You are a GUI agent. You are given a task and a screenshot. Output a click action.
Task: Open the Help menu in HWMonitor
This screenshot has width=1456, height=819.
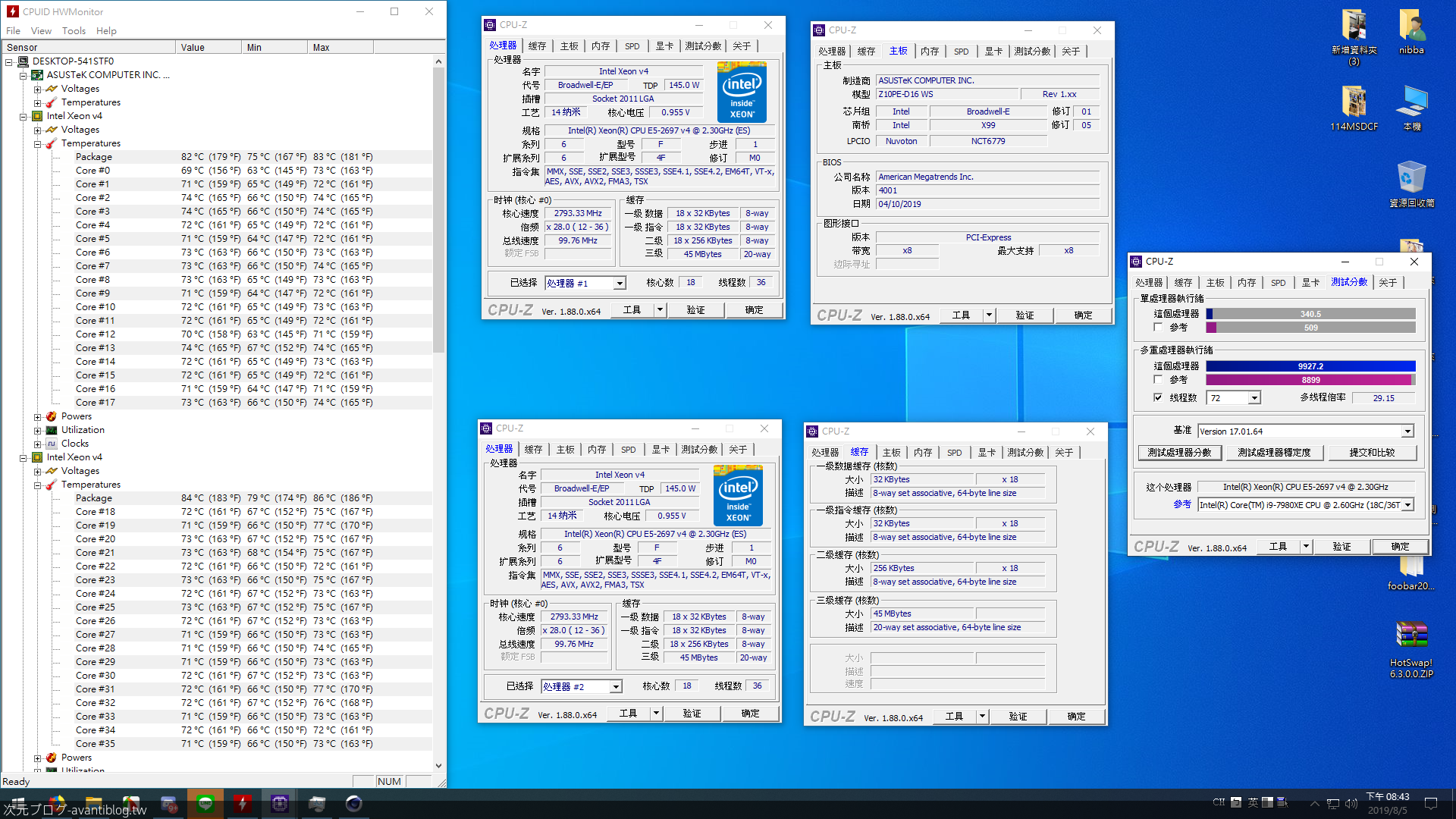[x=106, y=31]
